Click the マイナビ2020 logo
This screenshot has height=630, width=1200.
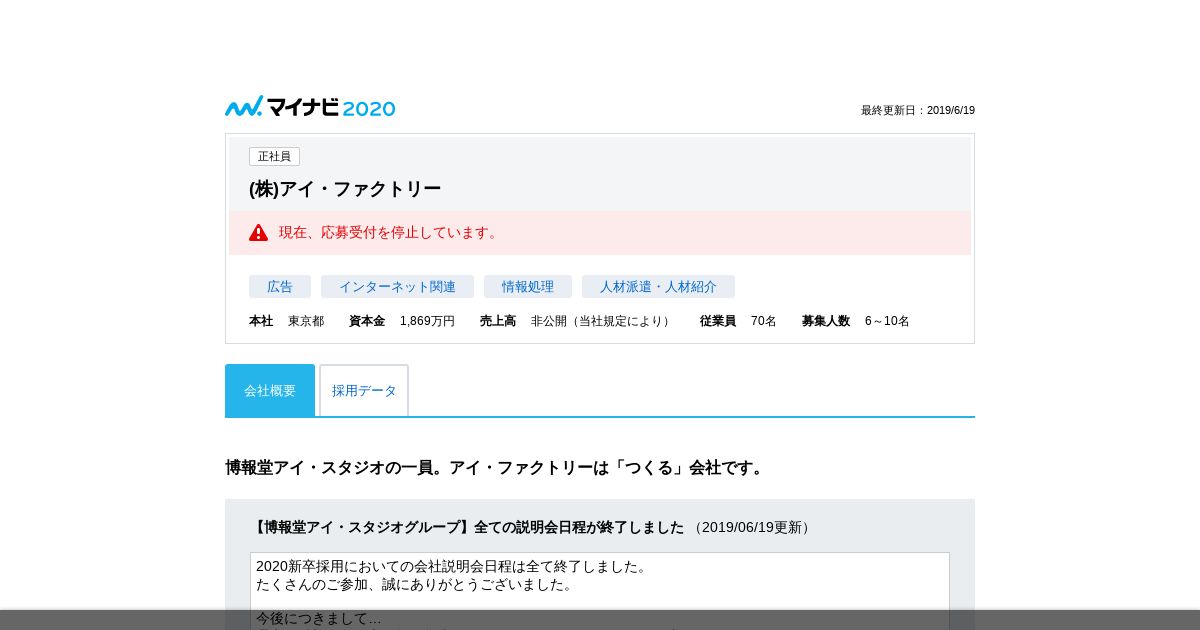coord(310,107)
